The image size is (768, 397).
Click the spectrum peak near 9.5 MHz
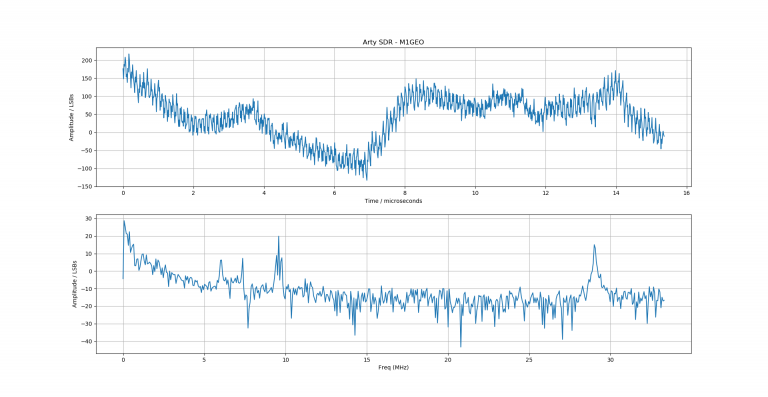coord(279,237)
